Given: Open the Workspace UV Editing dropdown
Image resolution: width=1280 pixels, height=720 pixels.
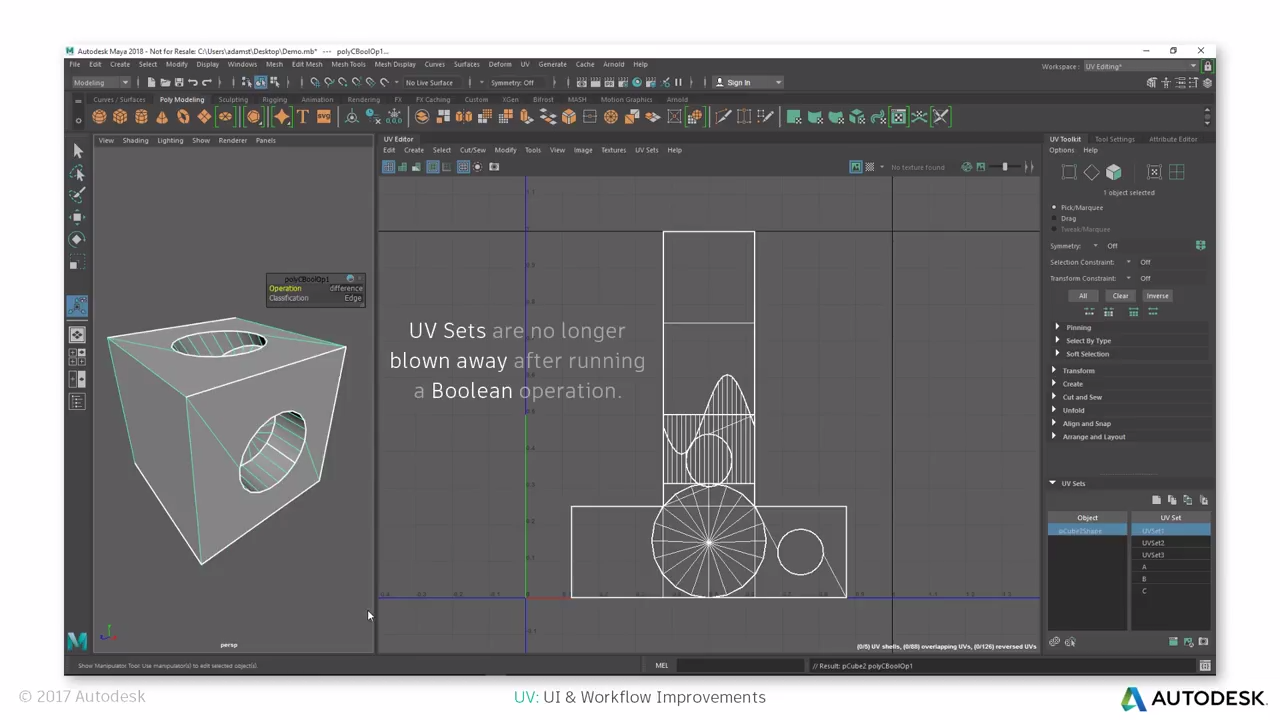Looking at the screenshot, I should (x=1141, y=66).
